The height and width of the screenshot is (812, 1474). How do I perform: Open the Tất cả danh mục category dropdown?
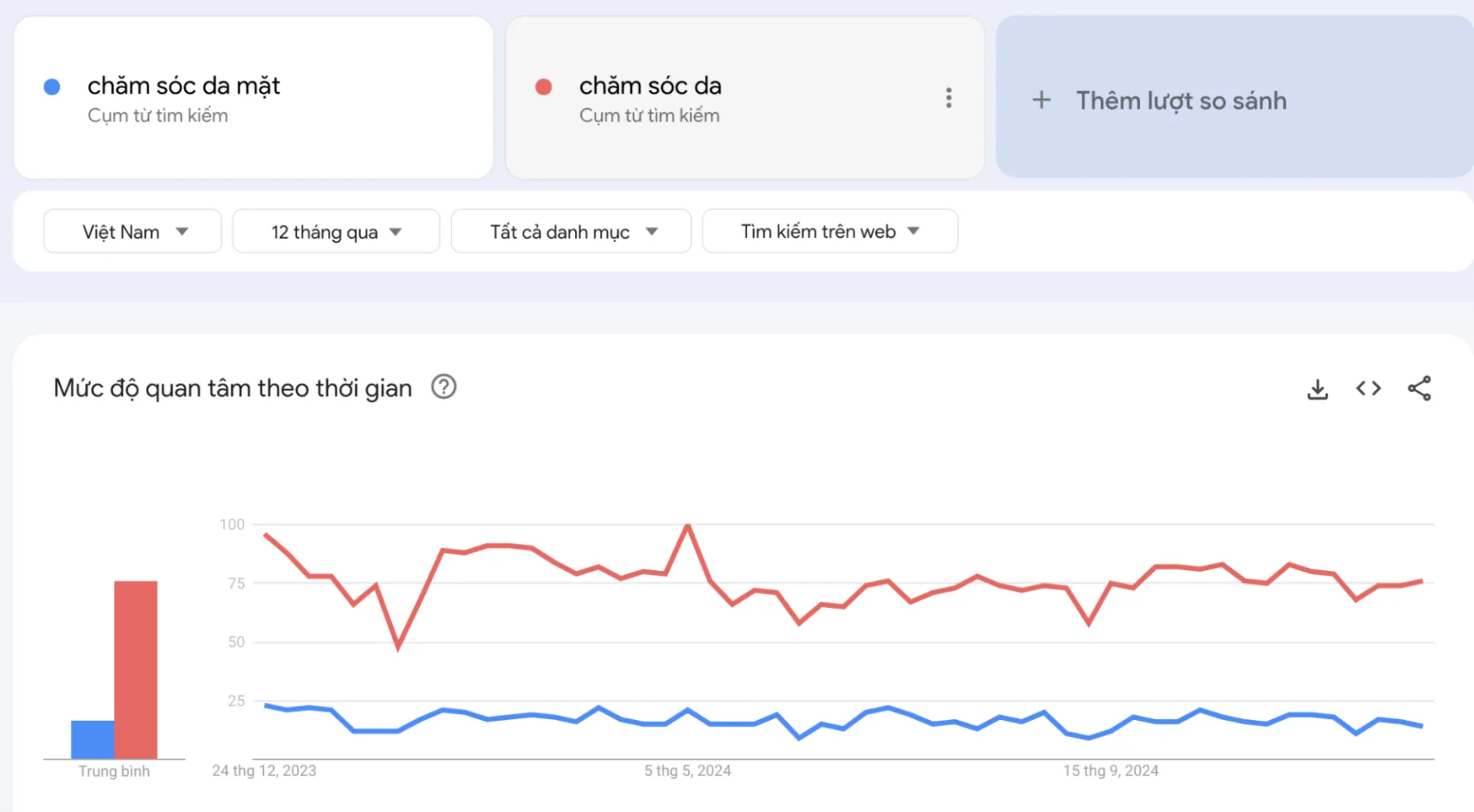pyautogui.click(x=571, y=231)
